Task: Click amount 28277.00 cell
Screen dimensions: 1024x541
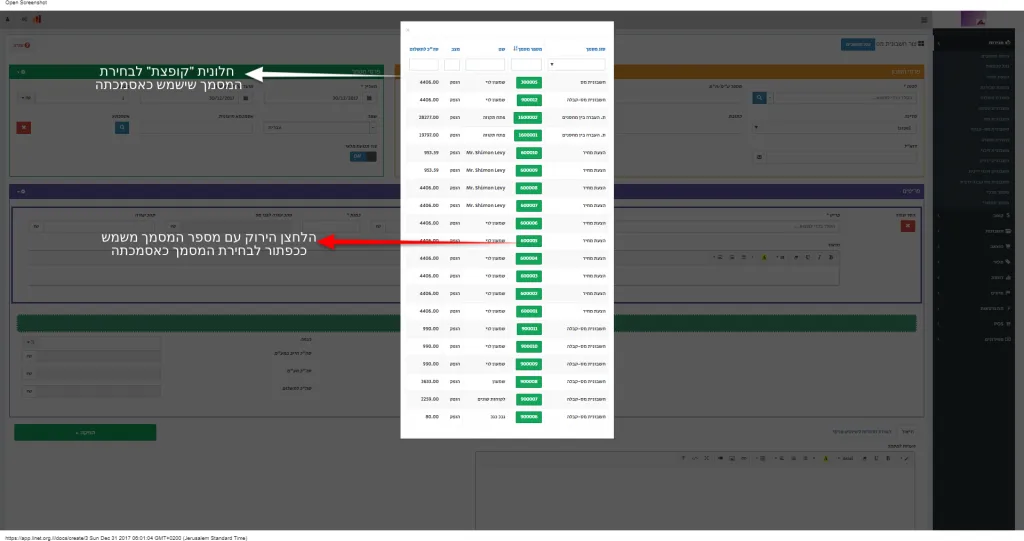Action: (x=428, y=118)
